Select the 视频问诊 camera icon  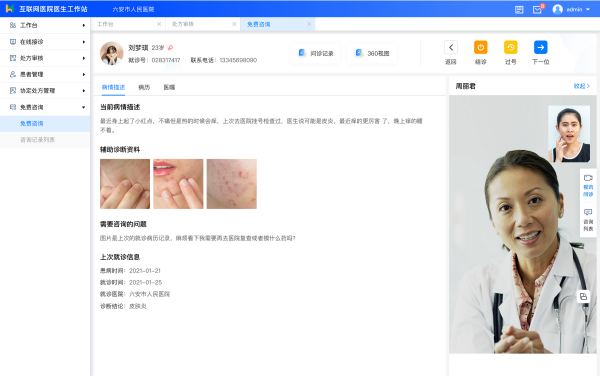588,178
